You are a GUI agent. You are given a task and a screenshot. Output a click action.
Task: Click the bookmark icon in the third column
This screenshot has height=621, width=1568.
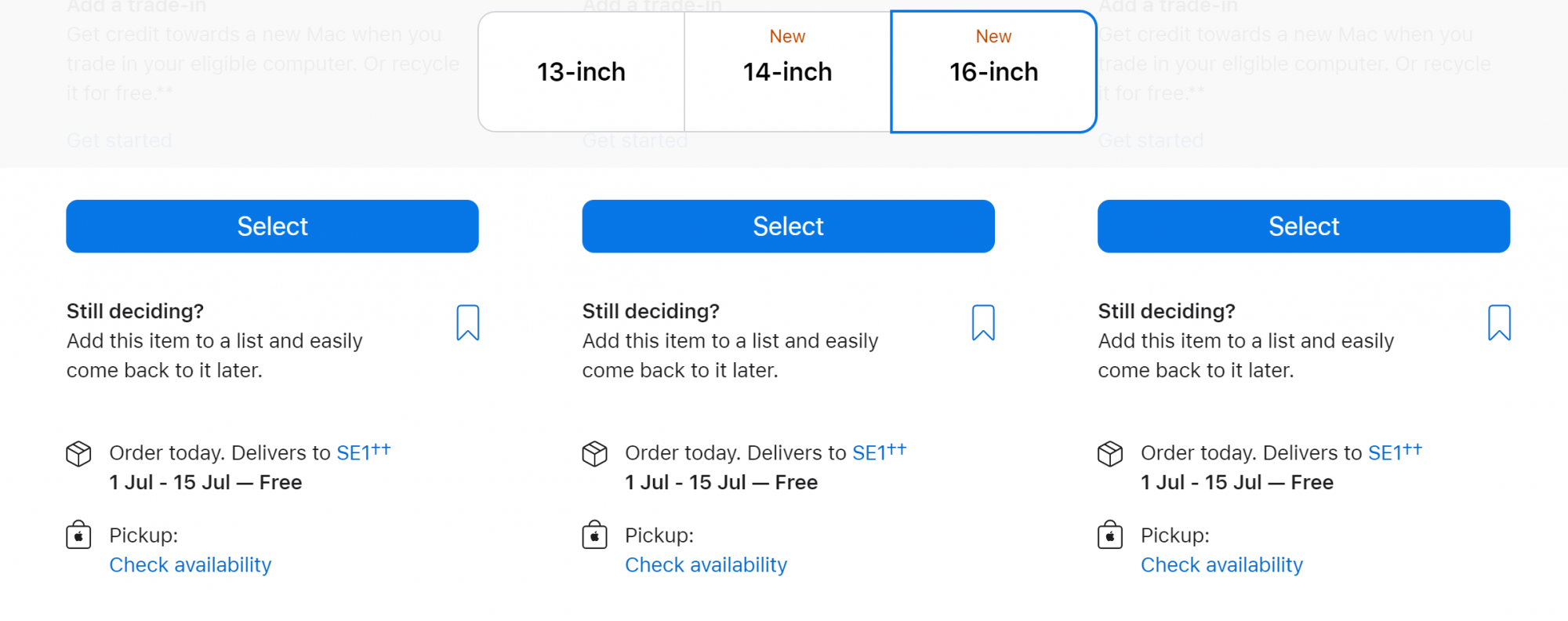(1499, 322)
